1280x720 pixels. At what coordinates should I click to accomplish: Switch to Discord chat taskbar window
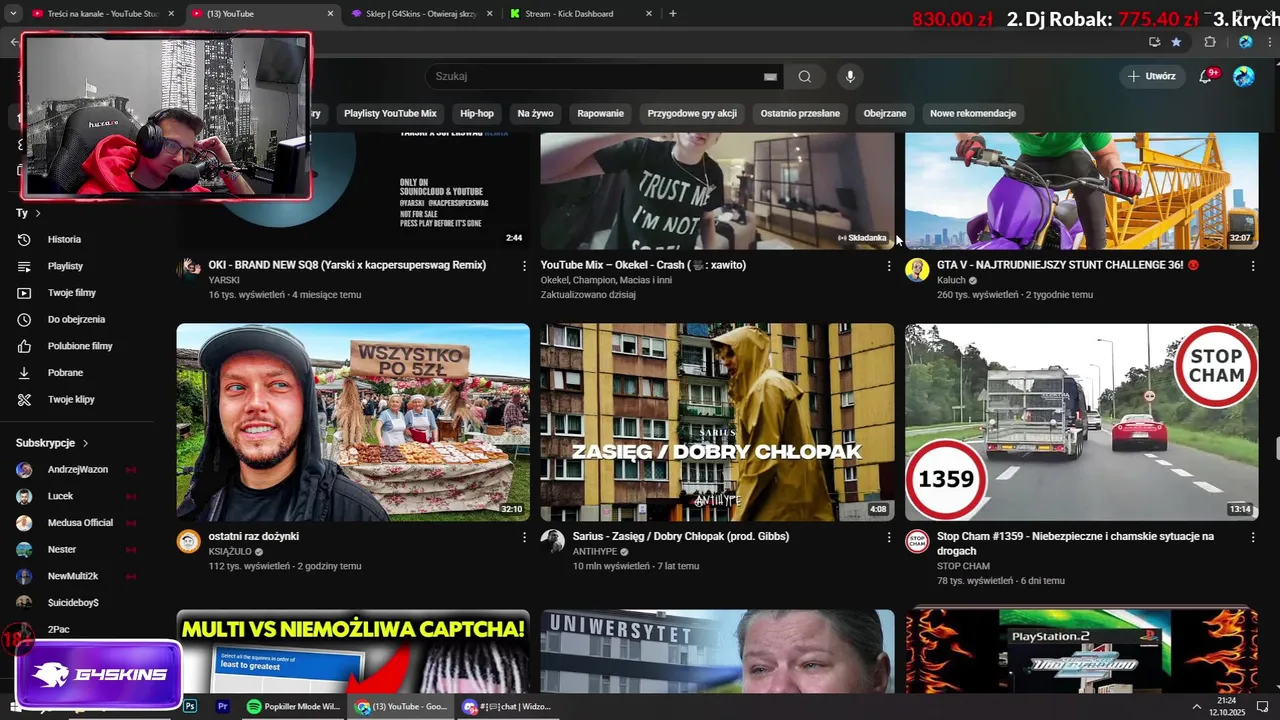[x=507, y=706]
